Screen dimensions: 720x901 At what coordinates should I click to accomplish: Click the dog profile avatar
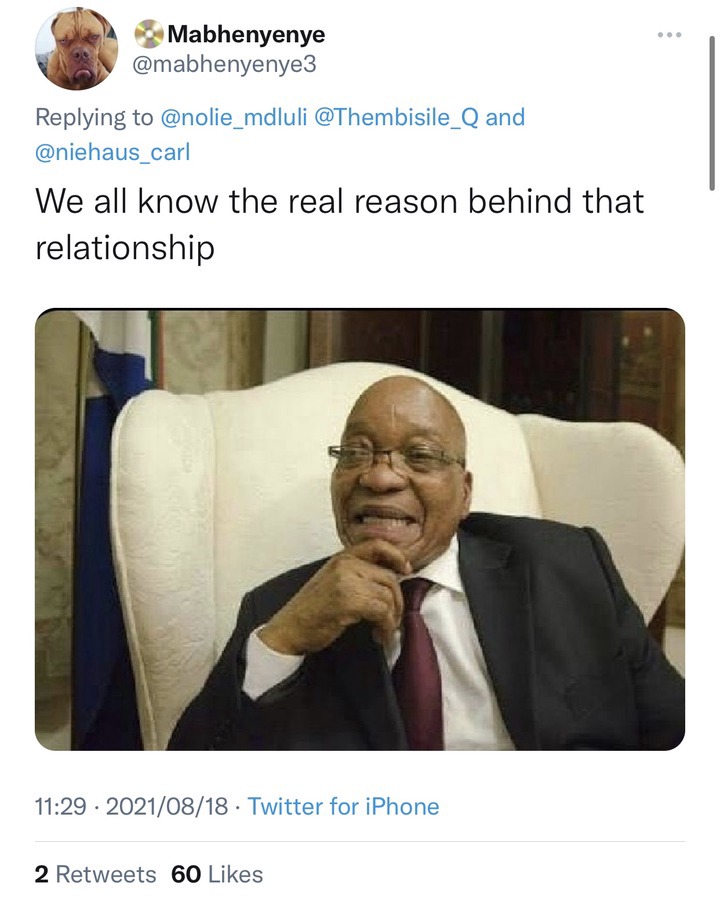pyautogui.click(x=77, y=48)
